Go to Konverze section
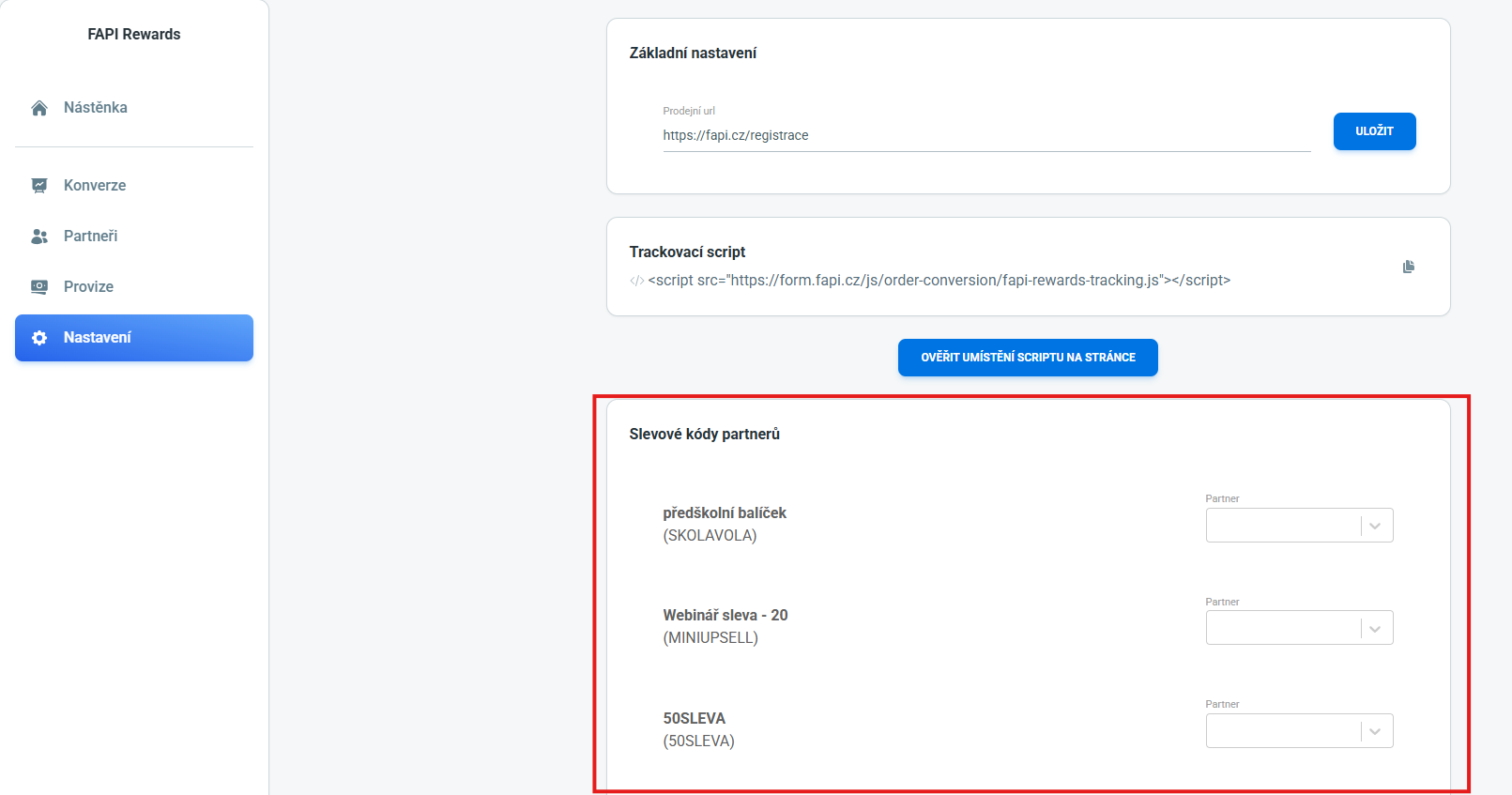 [x=134, y=186]
